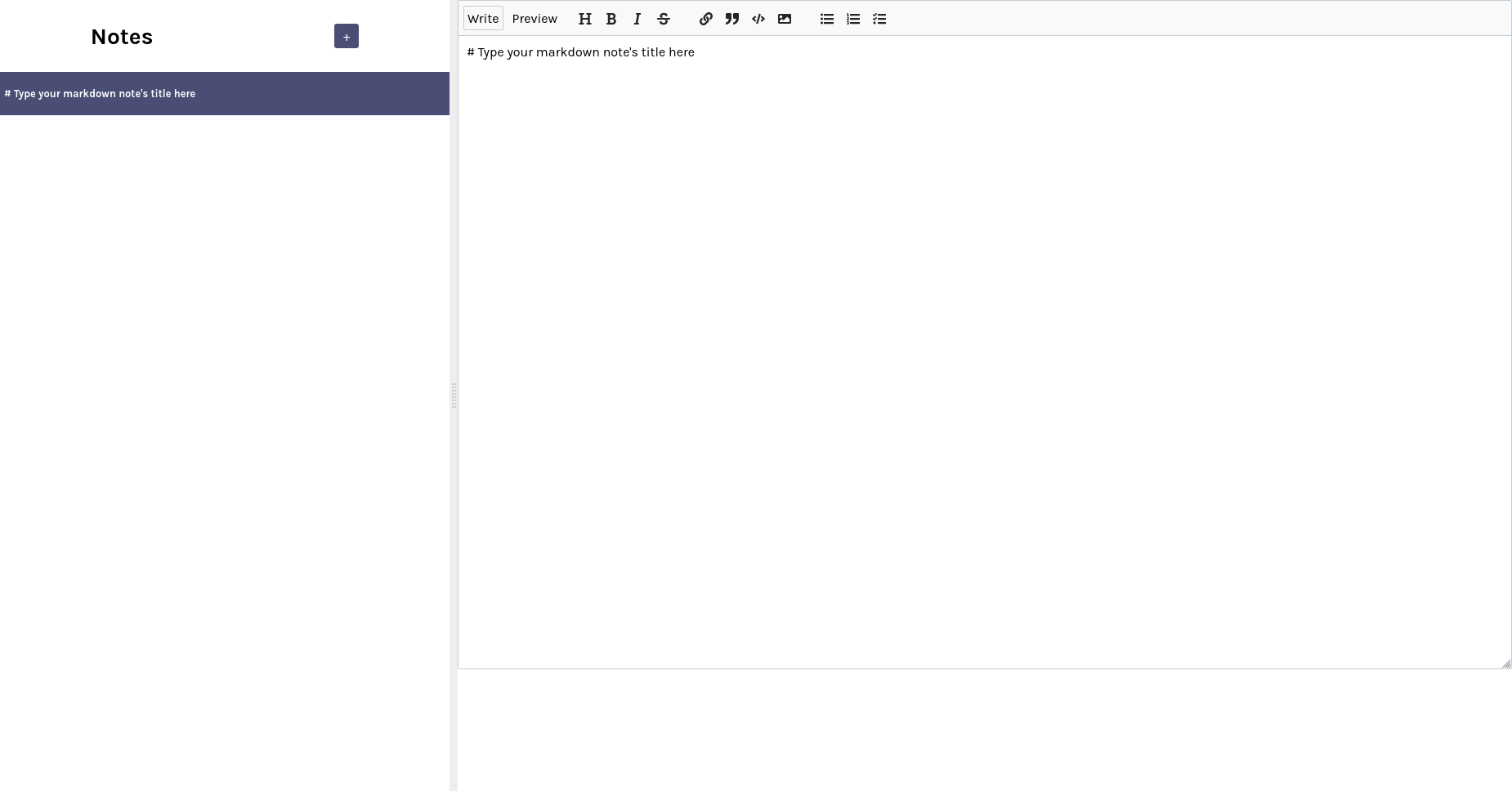1512x791 pixels.
Task: Click the Notes heading
Action: [122, 37]
